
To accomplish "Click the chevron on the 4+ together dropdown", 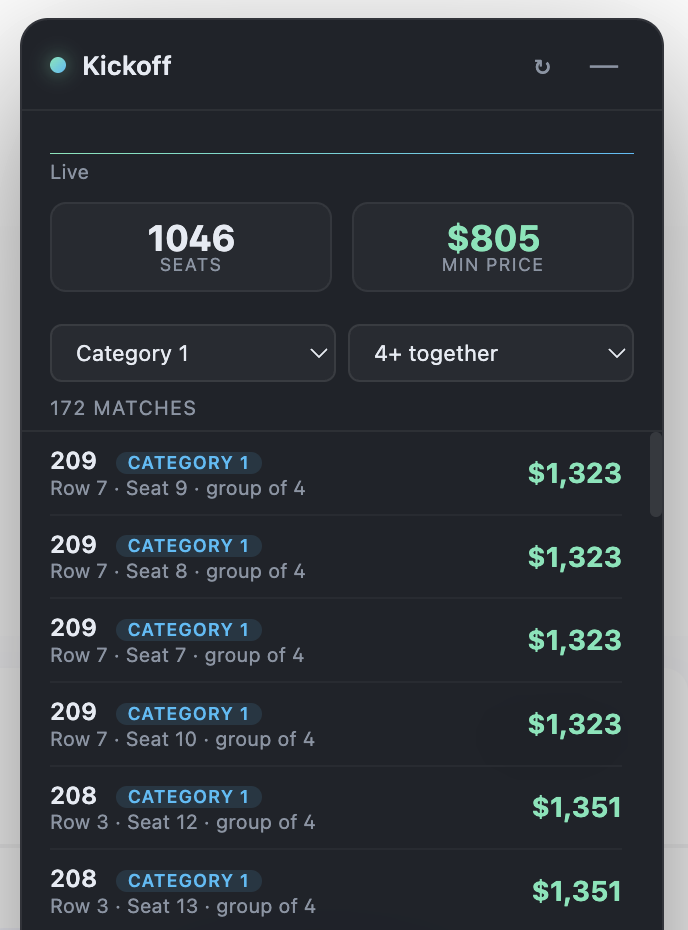I will point(617,353).
